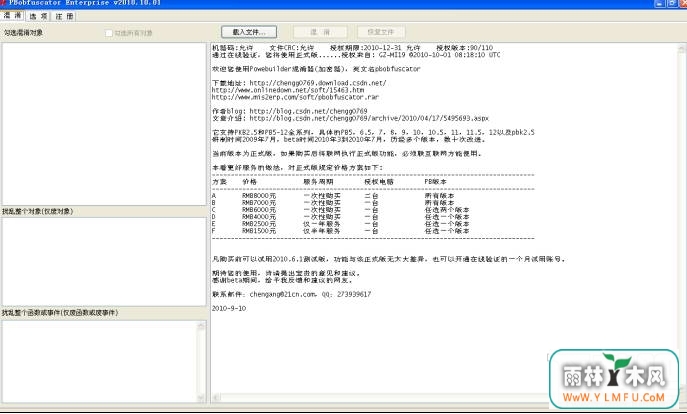Click the date "2010-9-10" at text end
The width and height of the screenshot is (687, 414).
coord(229,308)
